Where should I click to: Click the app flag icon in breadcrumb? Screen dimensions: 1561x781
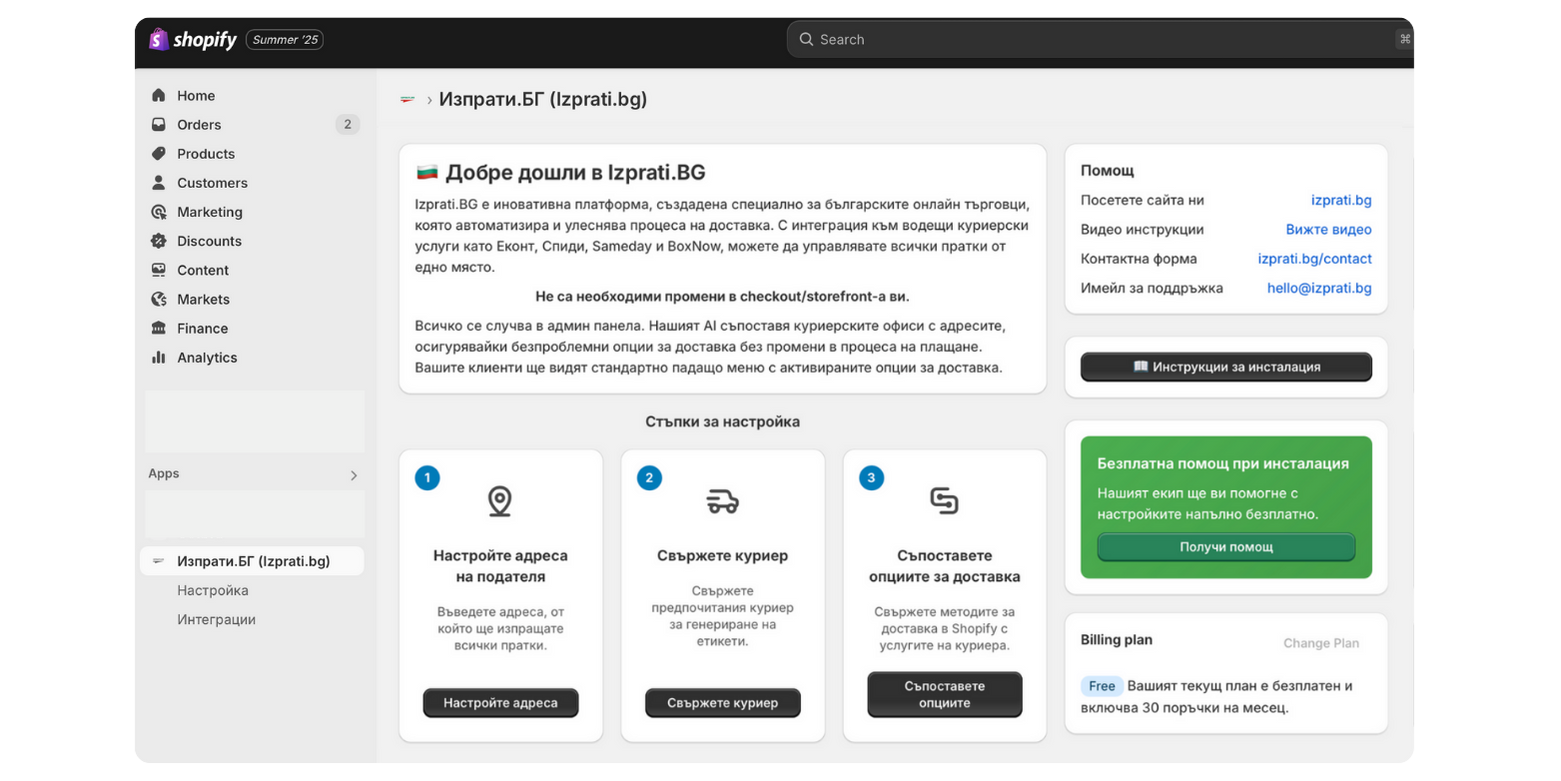[x=407, y=100]
